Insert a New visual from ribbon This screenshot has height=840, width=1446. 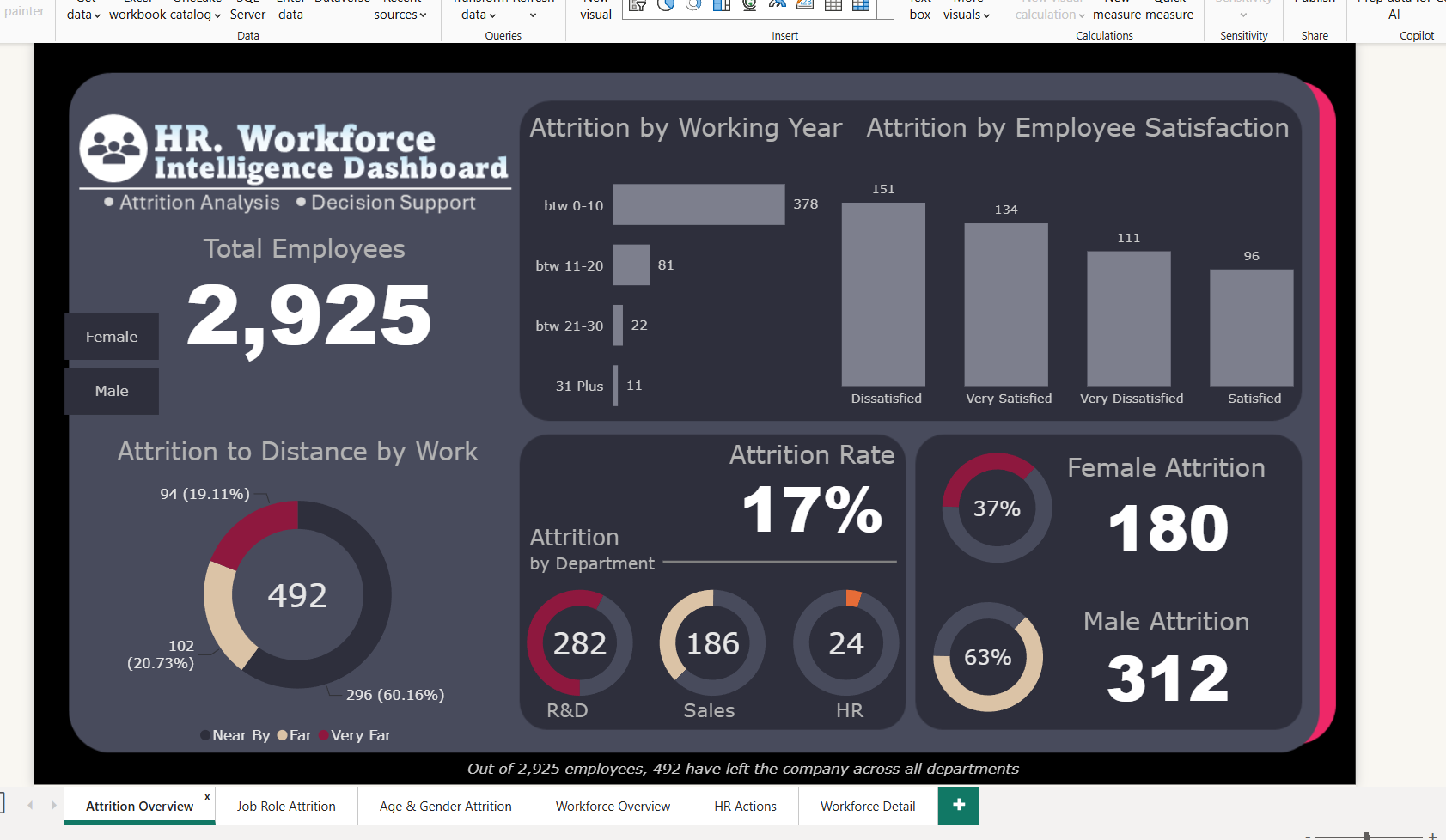pyautogui.click(x=595, y=10)
